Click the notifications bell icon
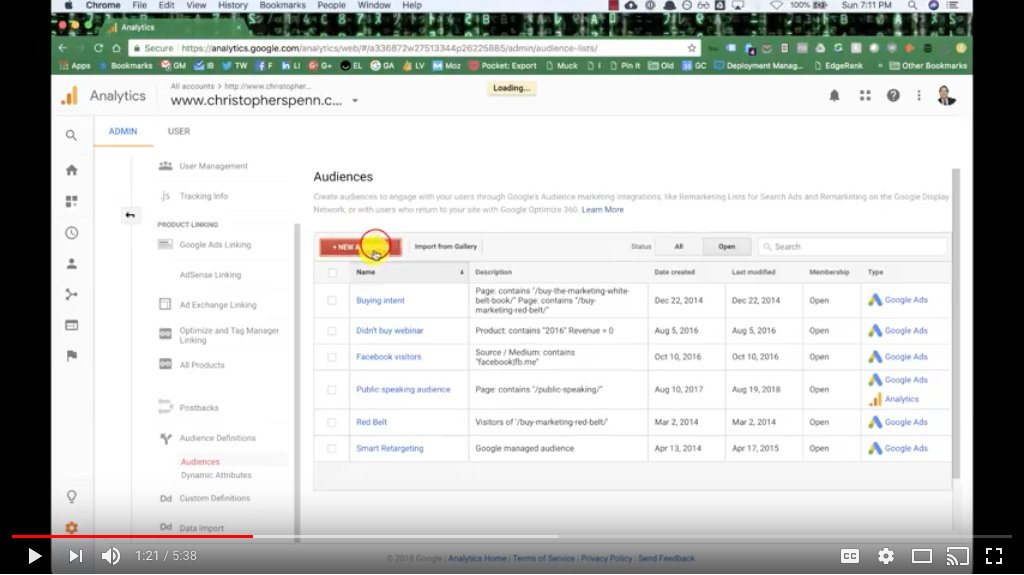Viewport: 1024px width, 575px height. 834,96
